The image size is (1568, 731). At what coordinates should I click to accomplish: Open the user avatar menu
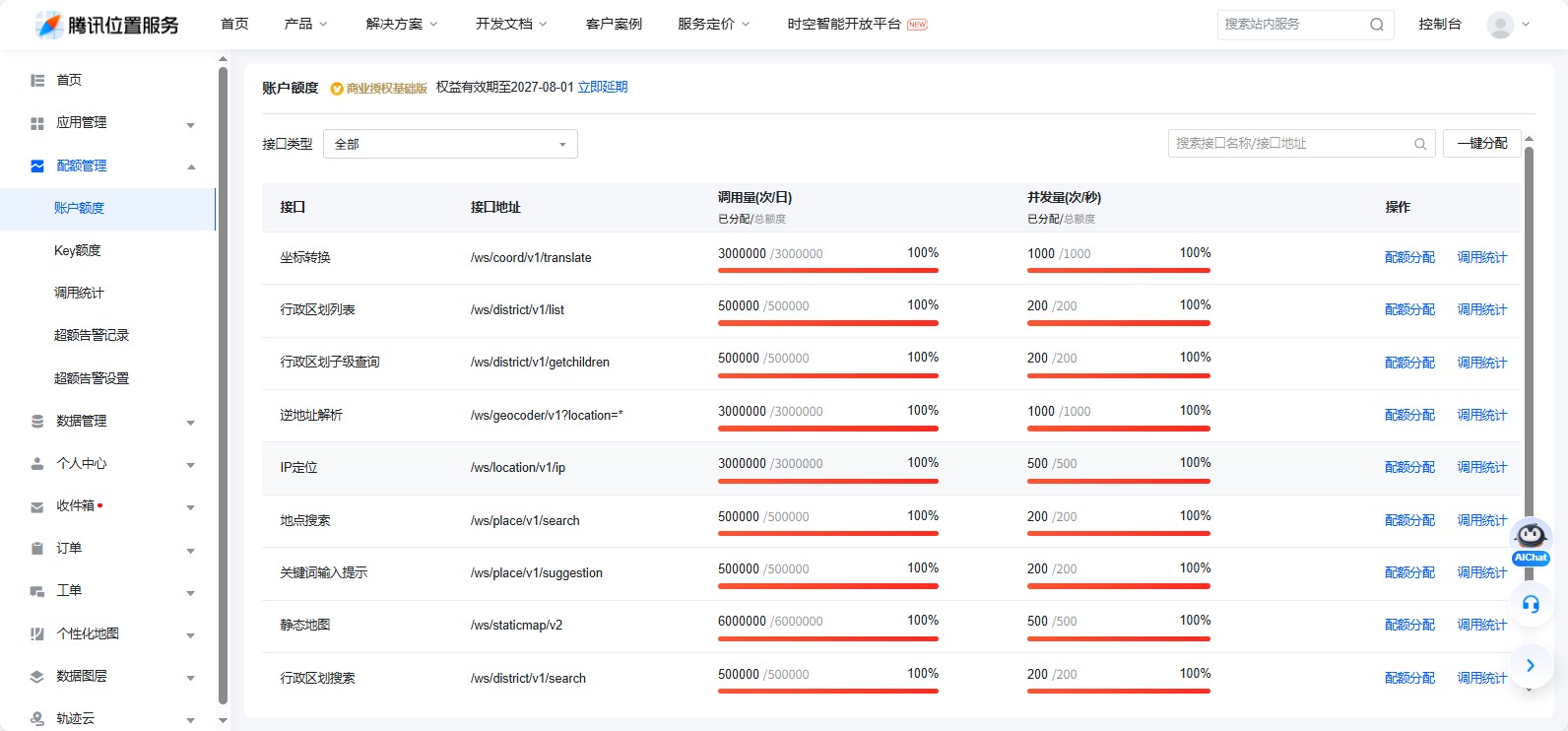click(1500, 25)
